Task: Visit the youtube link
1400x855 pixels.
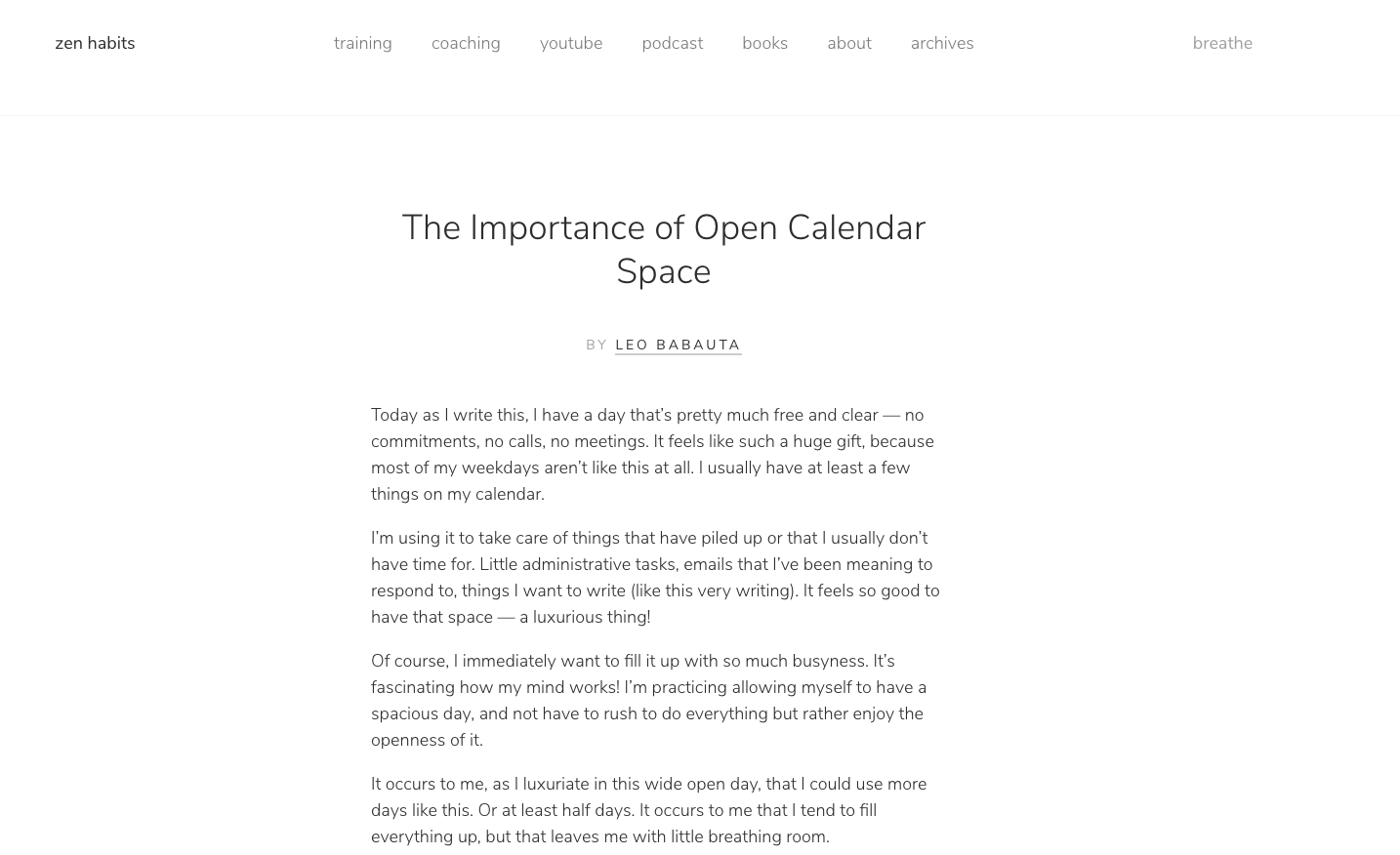Action: coord(570,43)
